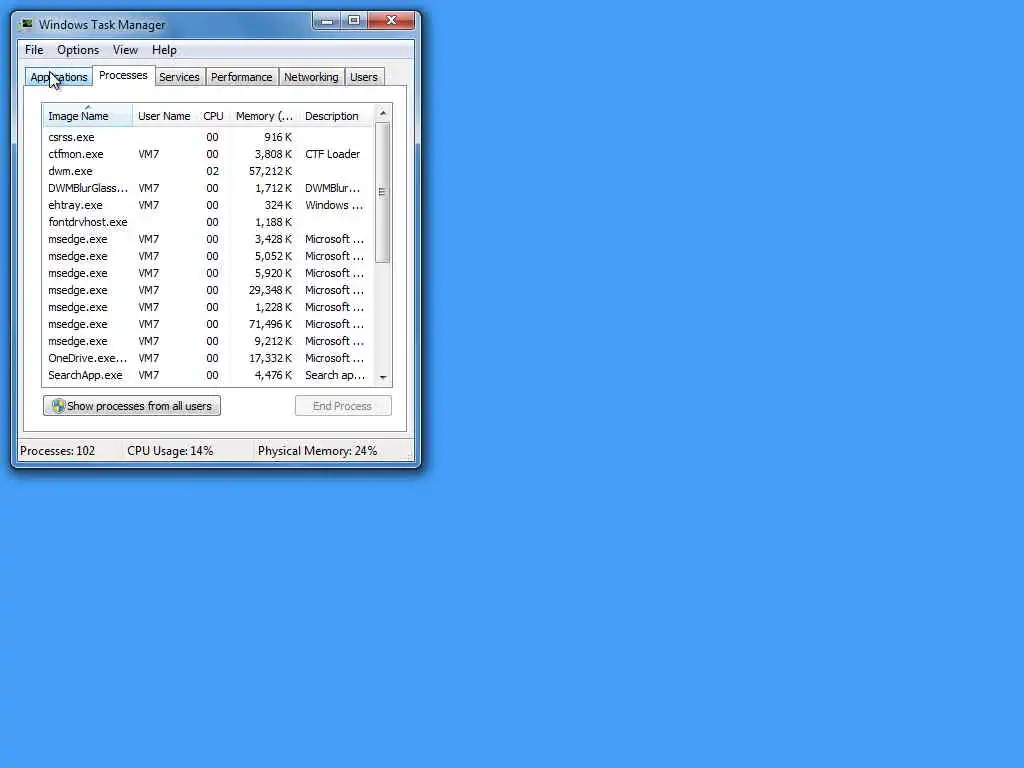Select msedge.exe using 29,348 K memory
The width and height of the screenshot is (1024, 768).
pyautogui.click(x=209, y=290)
